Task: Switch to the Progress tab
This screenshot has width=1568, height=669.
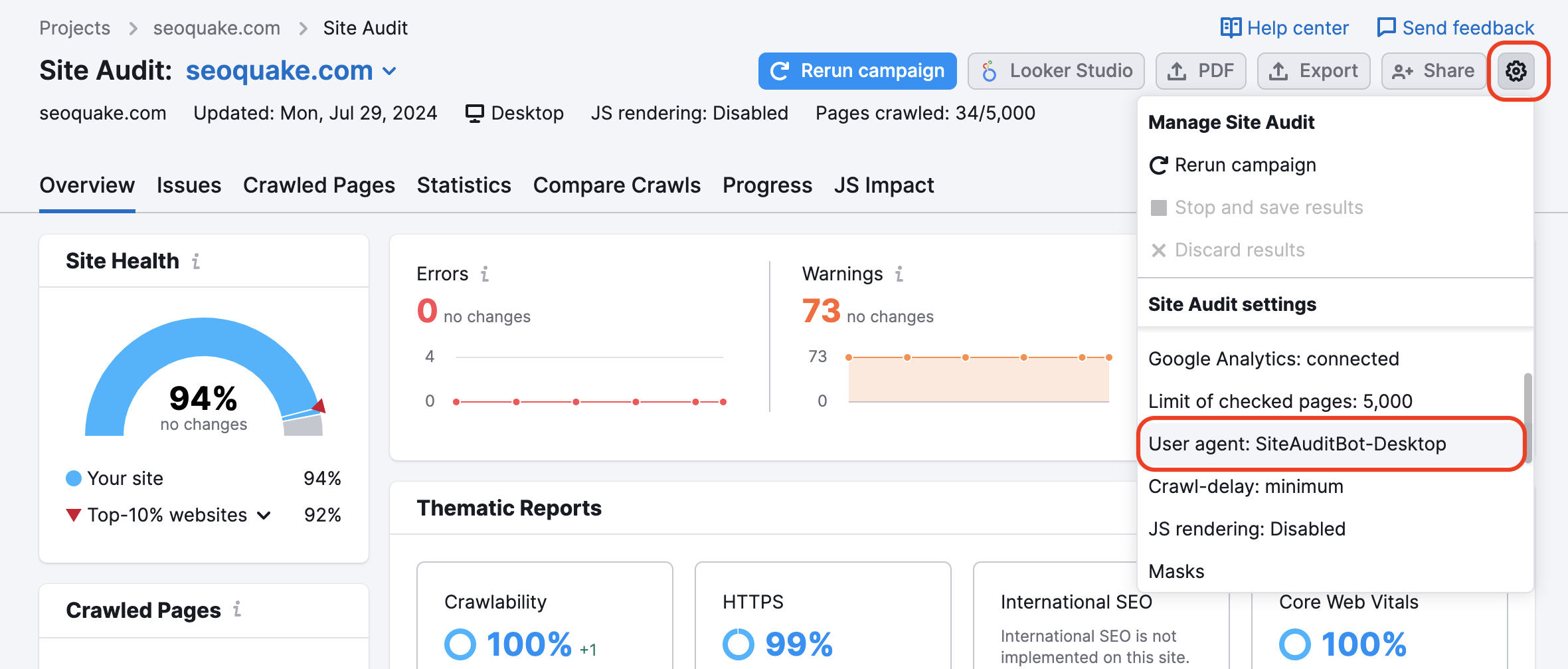Action: pos(768,185)
